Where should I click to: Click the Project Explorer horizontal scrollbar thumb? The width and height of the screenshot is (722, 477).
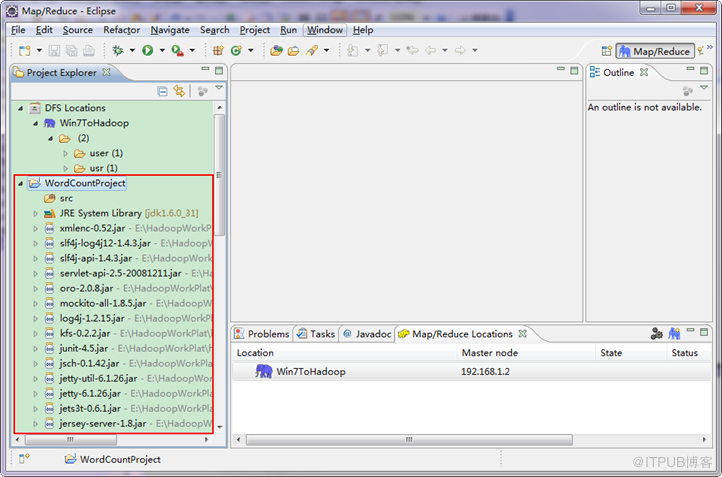70,440
